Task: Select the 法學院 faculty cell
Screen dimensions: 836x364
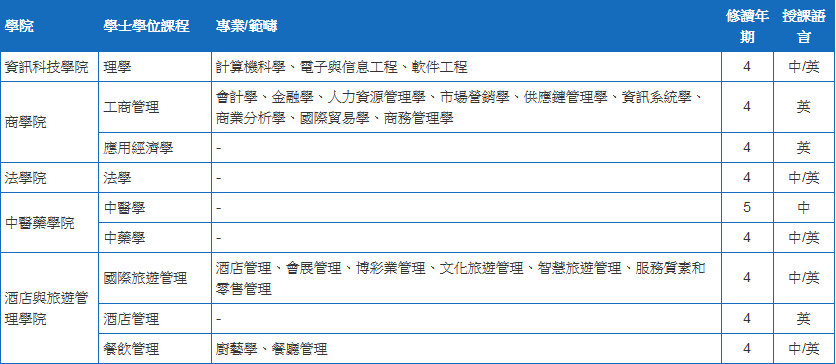Action: click(49, 177)
